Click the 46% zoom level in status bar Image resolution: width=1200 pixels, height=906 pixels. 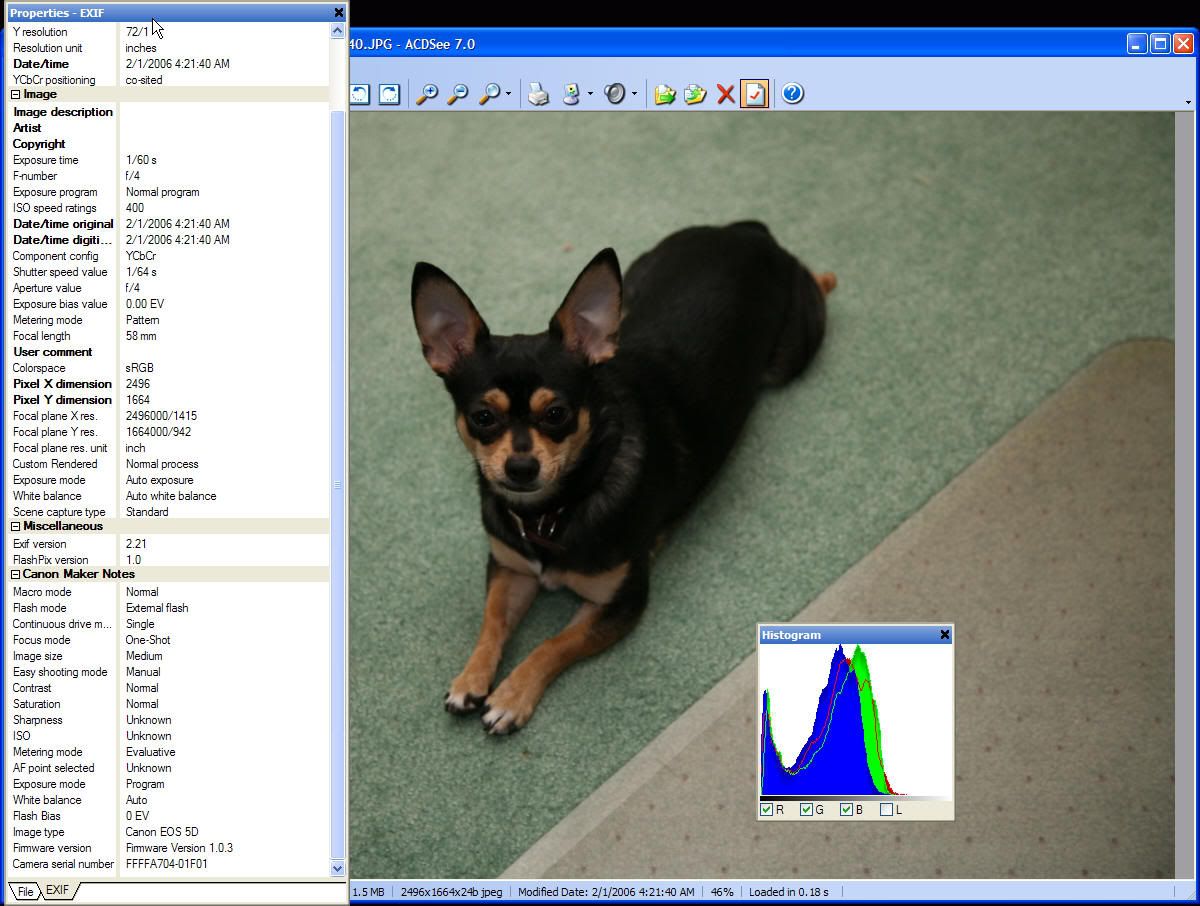coord(722,892)
